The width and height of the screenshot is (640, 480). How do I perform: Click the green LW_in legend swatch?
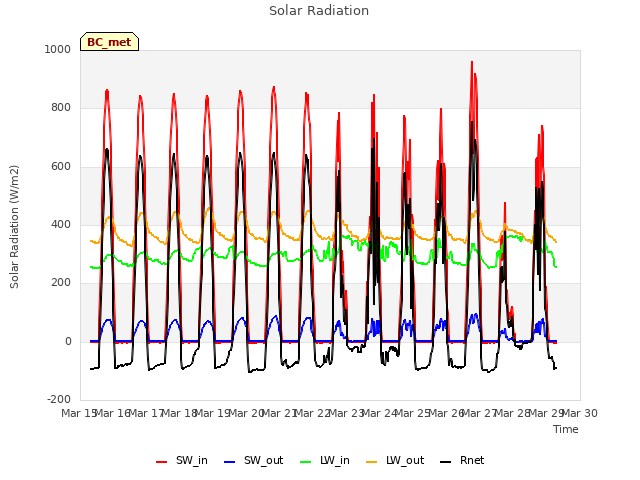[306, 462]
